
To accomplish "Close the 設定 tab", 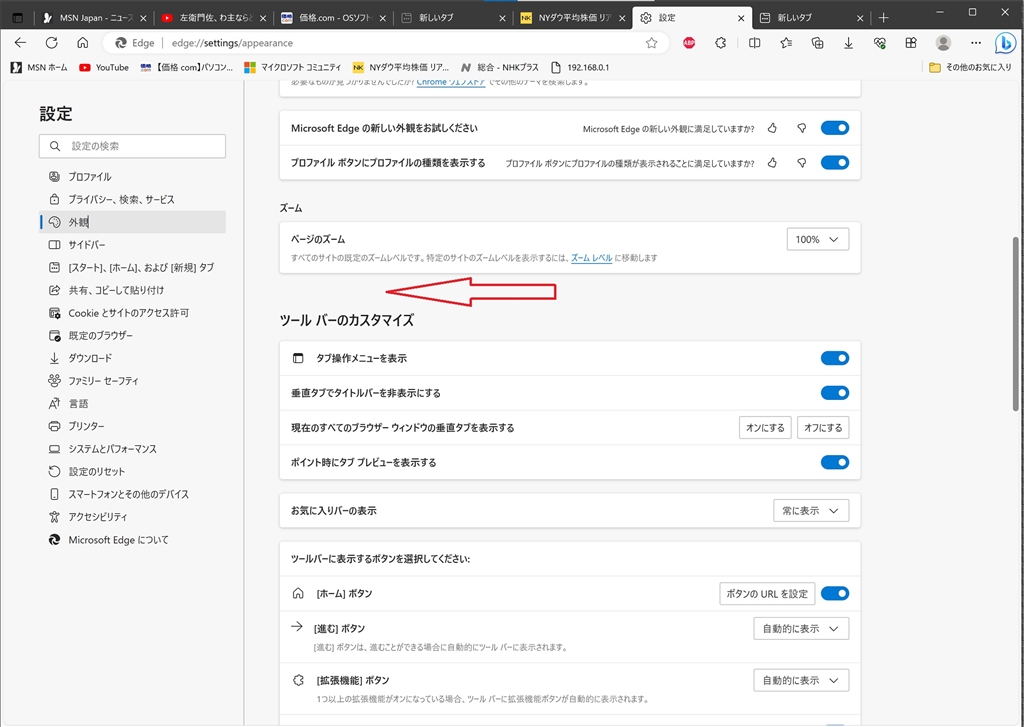I will pos(741,18).
